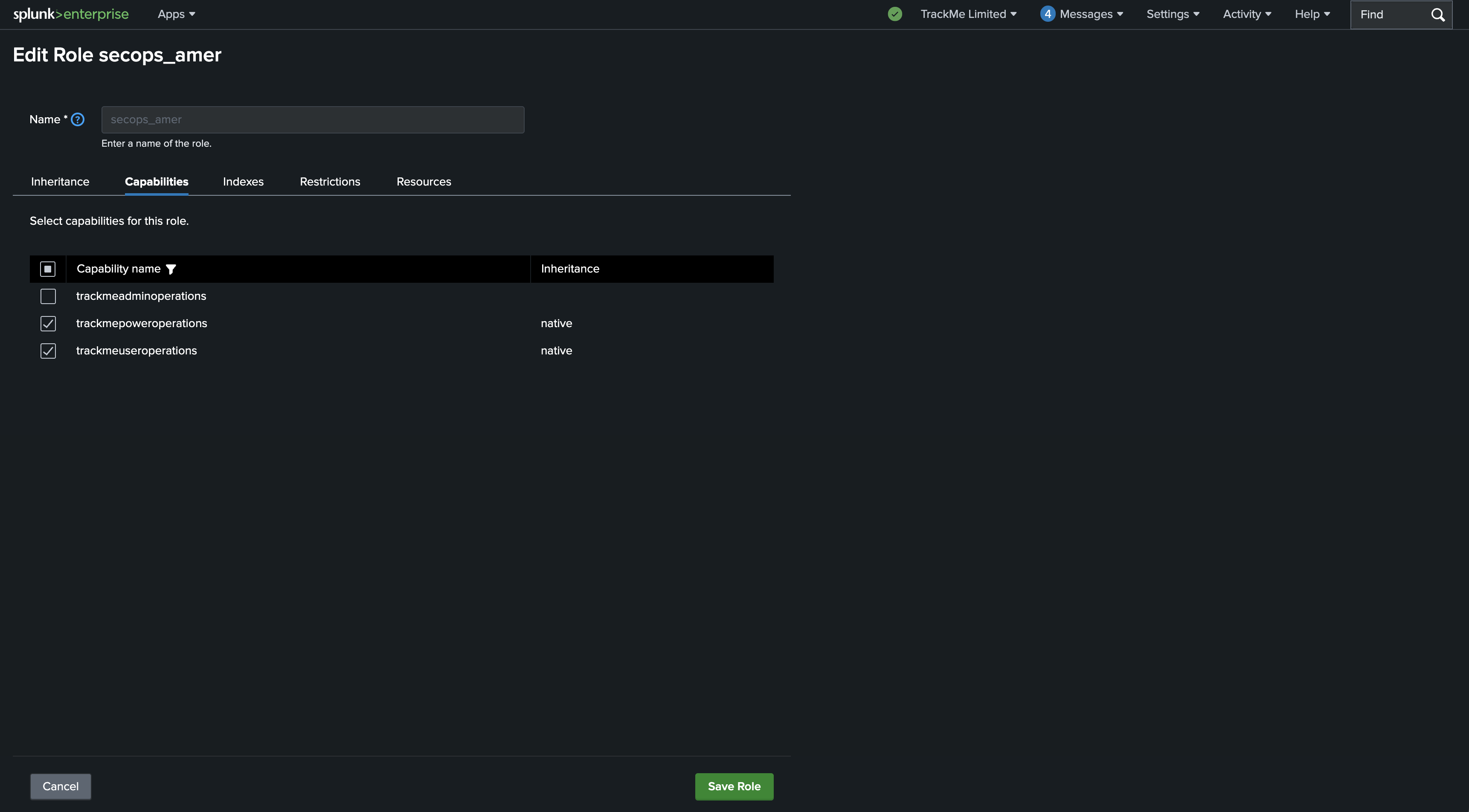
Task: Click the Save Role button
Action: [733, 786]
